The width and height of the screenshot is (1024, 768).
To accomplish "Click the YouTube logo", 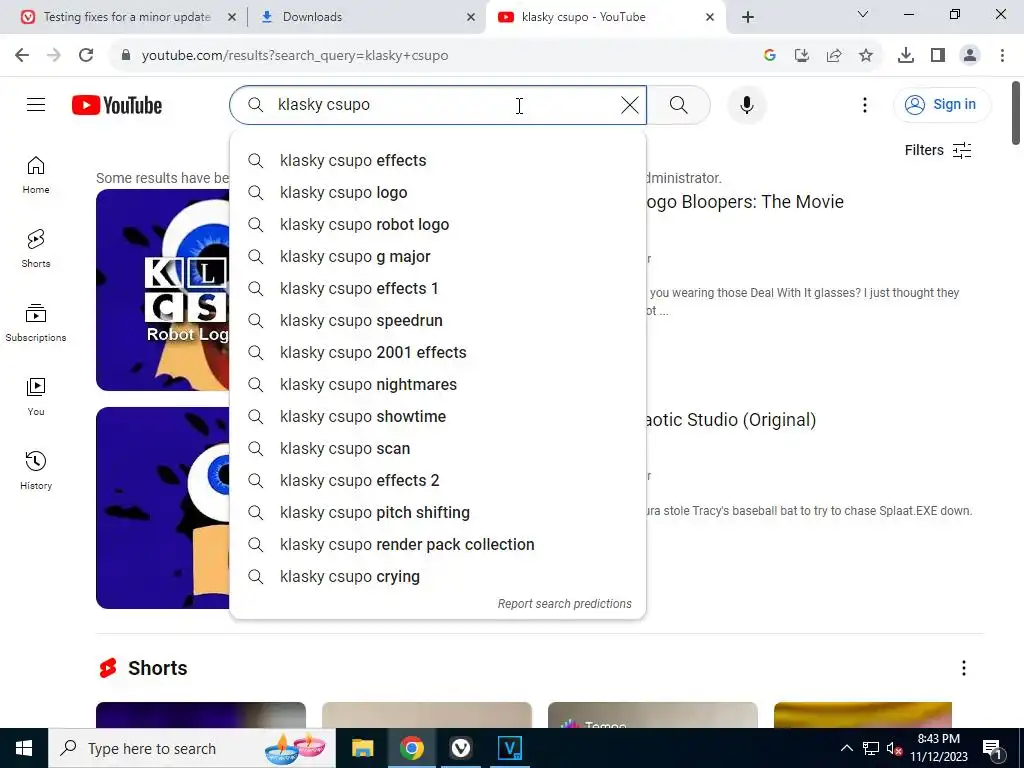I will (x=117, y=105).
